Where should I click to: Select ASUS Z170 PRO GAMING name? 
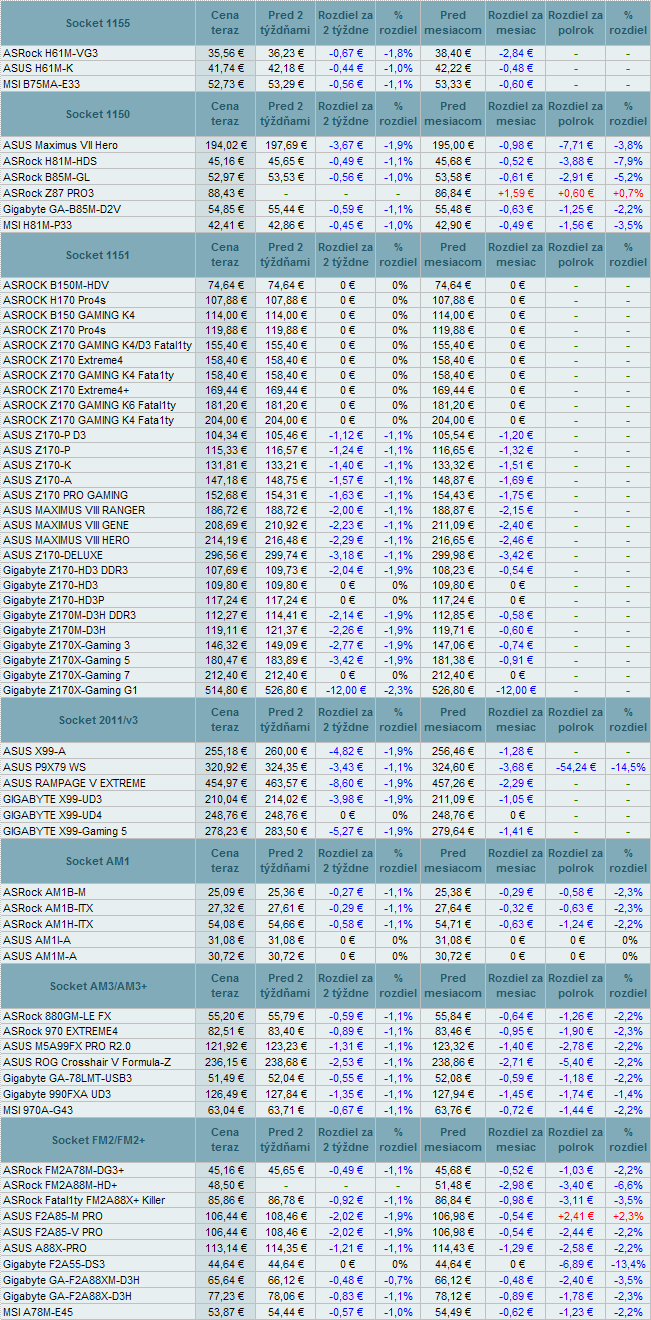[65, 495]
